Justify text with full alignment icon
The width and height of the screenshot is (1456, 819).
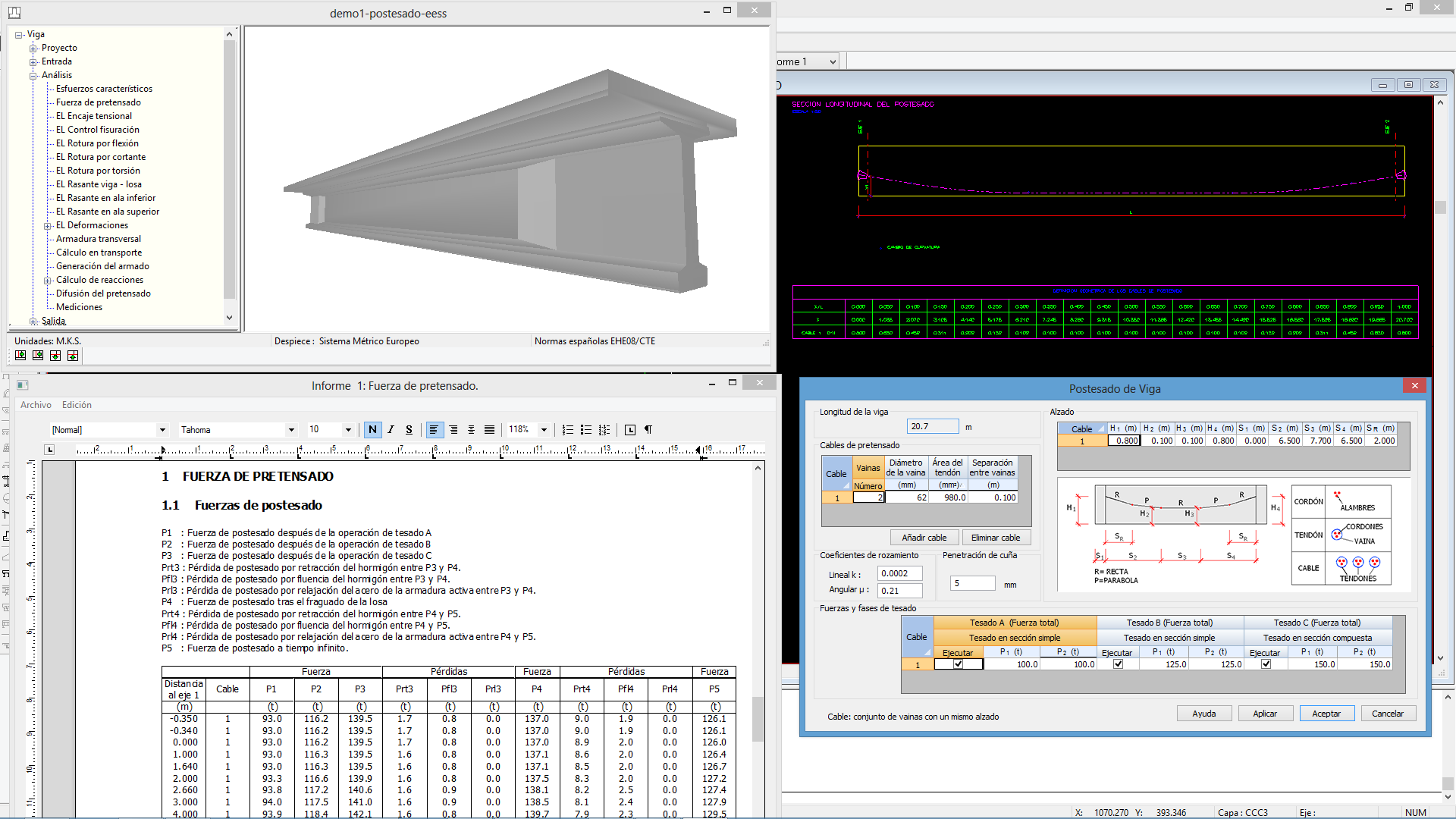[489, 430]
